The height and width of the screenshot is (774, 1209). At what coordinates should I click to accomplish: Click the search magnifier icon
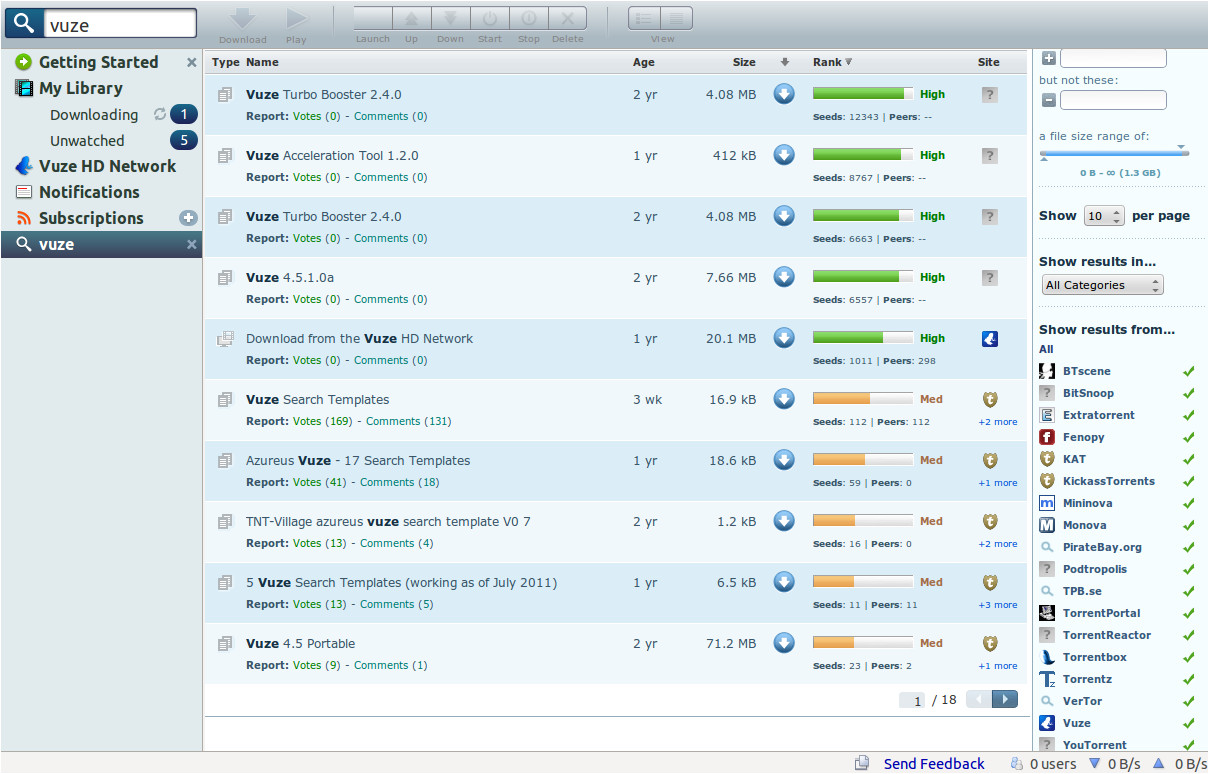[x=23, y=24]
